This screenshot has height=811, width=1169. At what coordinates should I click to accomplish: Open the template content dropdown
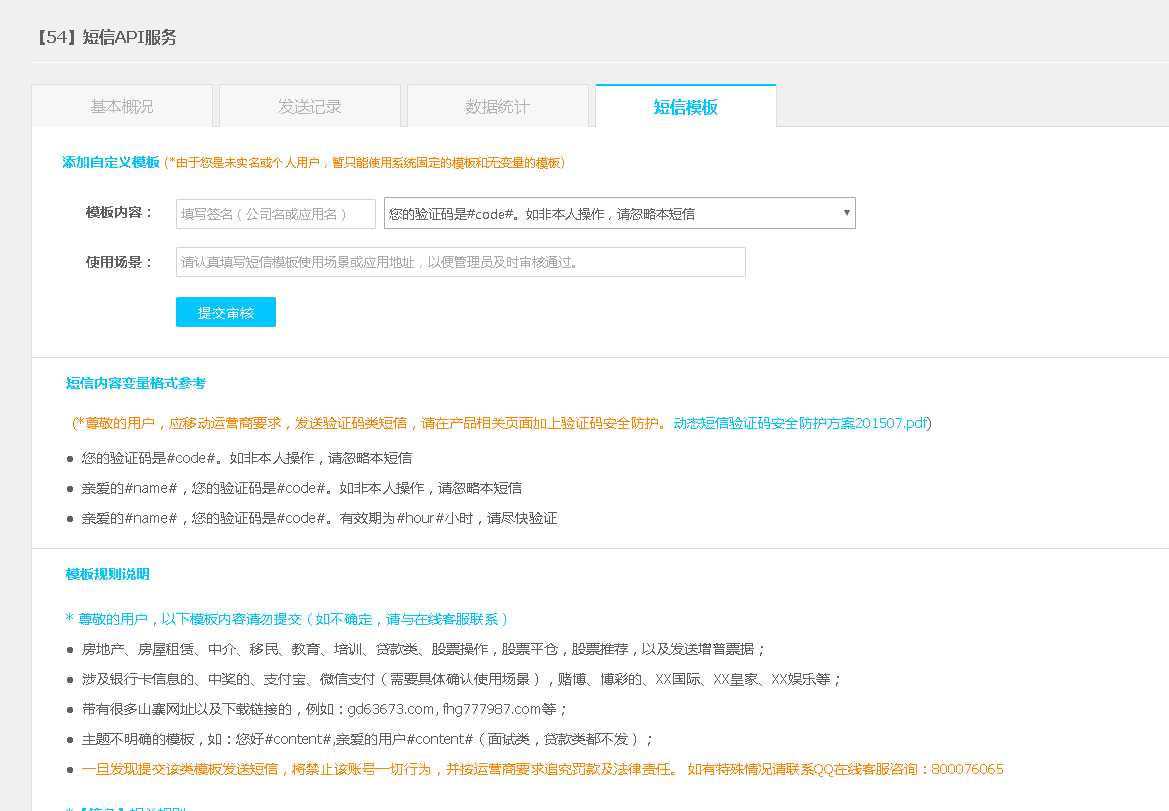coord(620,213)
